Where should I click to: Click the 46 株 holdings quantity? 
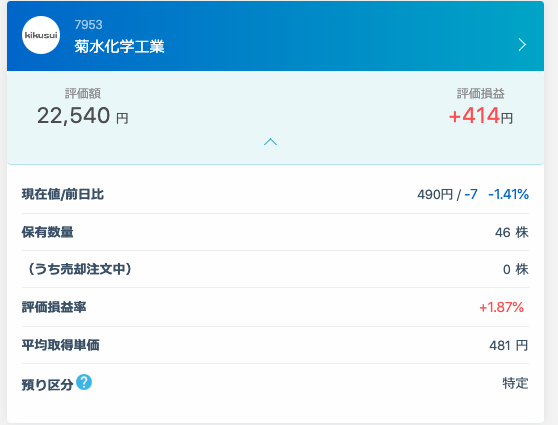pos(511,232)
